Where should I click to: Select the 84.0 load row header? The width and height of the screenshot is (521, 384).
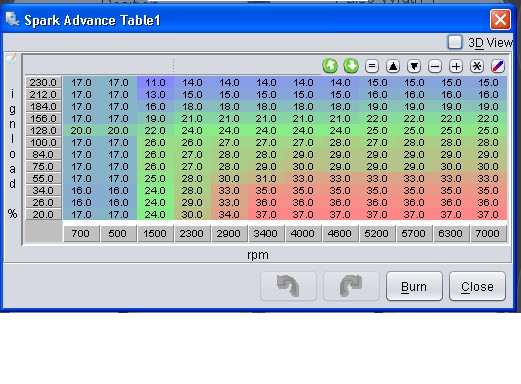tap(44, 154)
